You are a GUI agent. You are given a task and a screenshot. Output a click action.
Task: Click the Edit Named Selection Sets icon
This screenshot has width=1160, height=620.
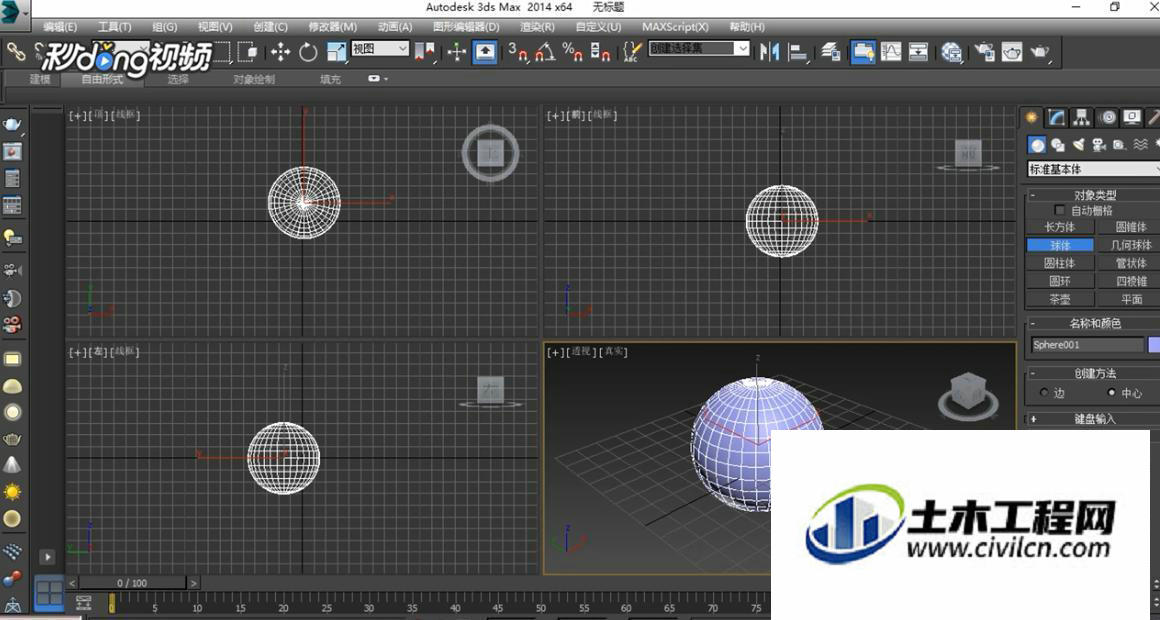pos(631,52)
